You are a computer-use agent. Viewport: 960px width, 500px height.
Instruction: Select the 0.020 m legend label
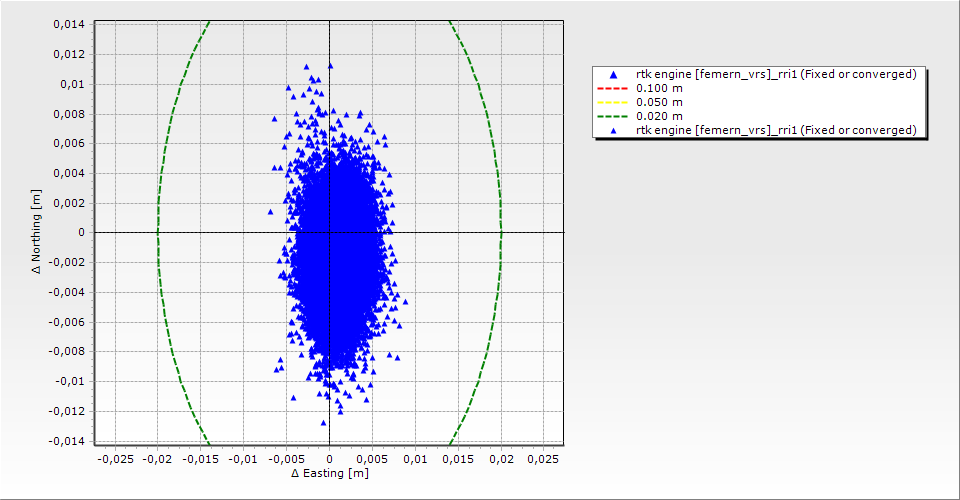coord(659,116)
